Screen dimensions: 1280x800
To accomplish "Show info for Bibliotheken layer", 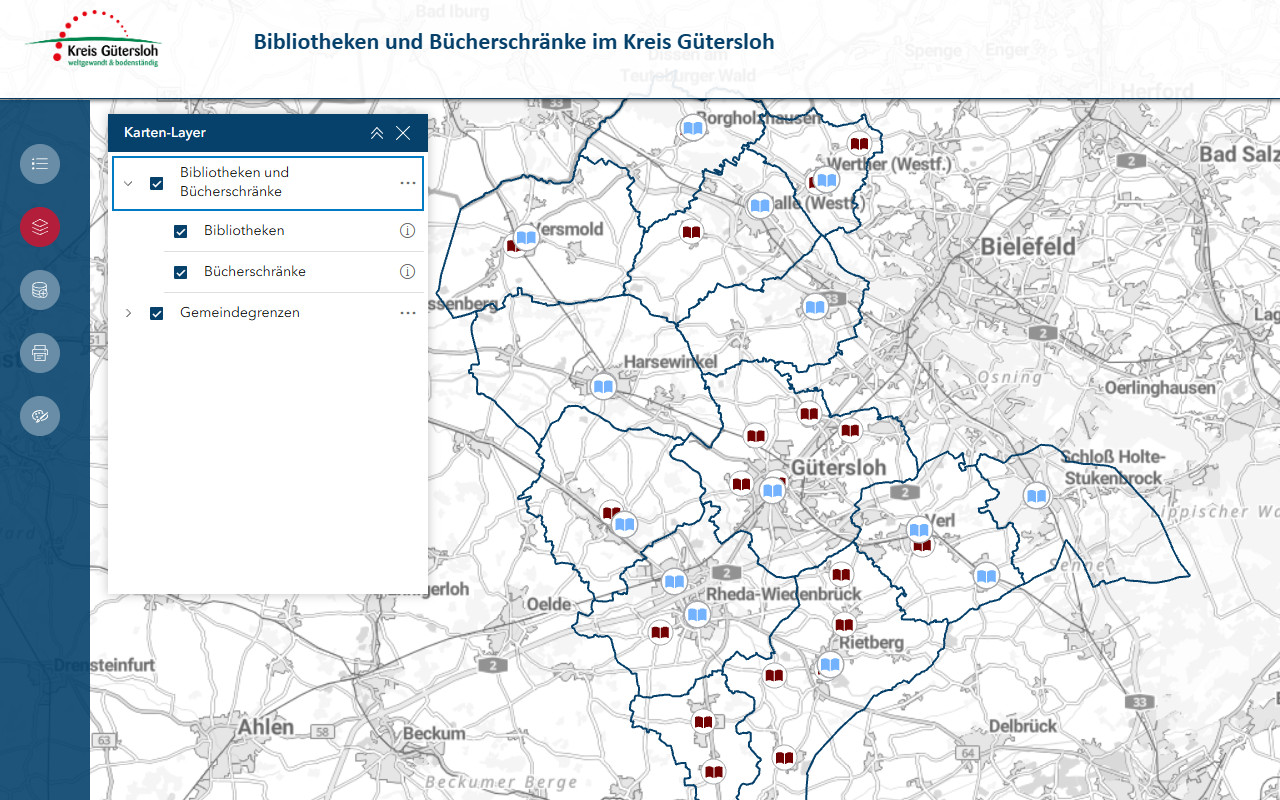I will [407, 231].
